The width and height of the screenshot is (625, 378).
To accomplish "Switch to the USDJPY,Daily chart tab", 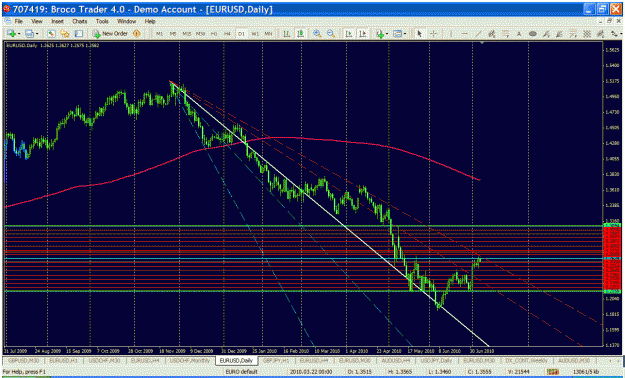I will (x=436, y=360).
